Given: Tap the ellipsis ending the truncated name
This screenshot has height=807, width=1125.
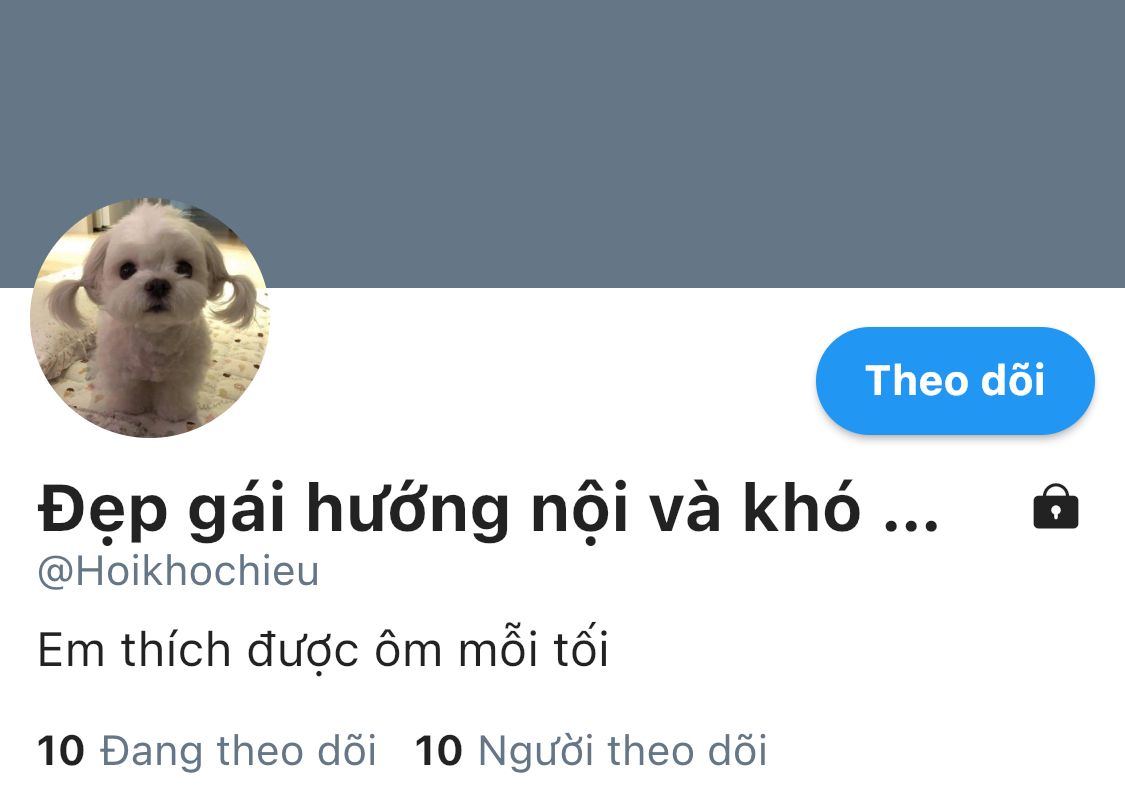Looking at the screenshot, I should tap(910, 525).
